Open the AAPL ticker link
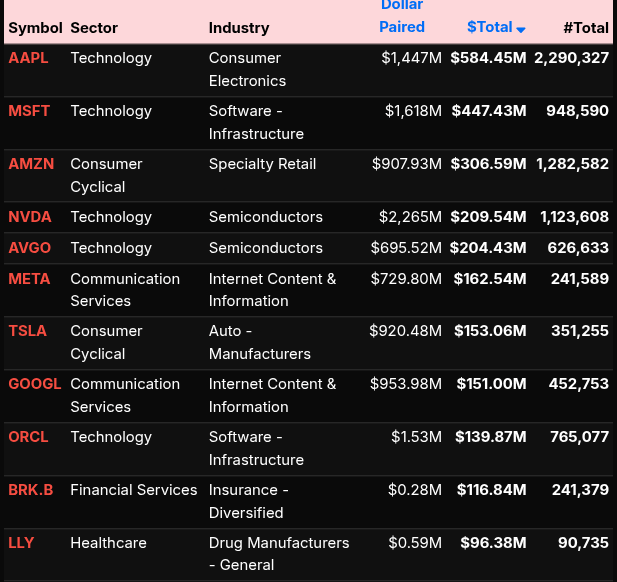The image size is (617, 582). coord(28,58)
